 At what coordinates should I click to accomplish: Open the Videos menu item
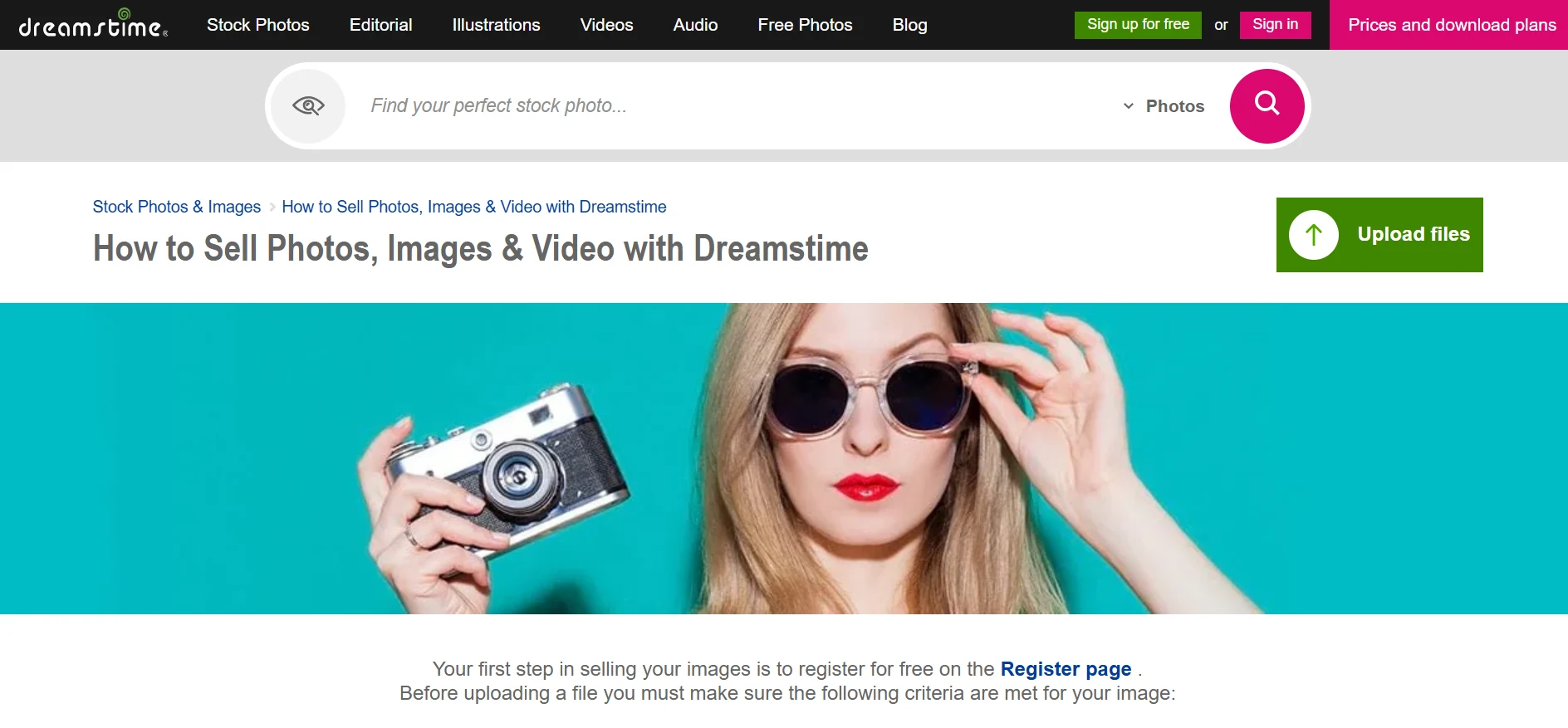(x=606, y=25)
